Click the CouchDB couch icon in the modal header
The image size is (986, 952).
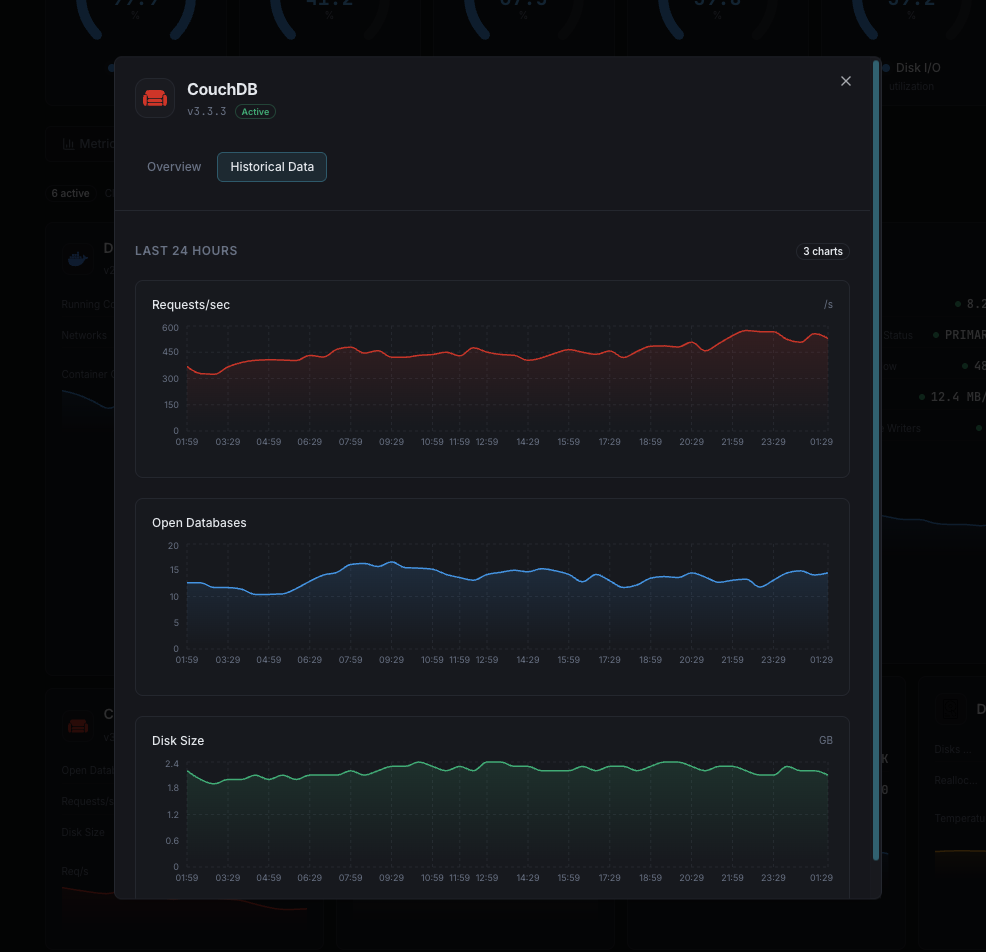155,97
